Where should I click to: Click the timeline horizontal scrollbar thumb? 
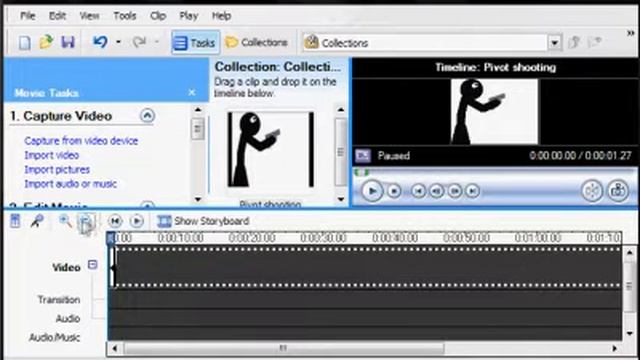click(x=284, y=349)
